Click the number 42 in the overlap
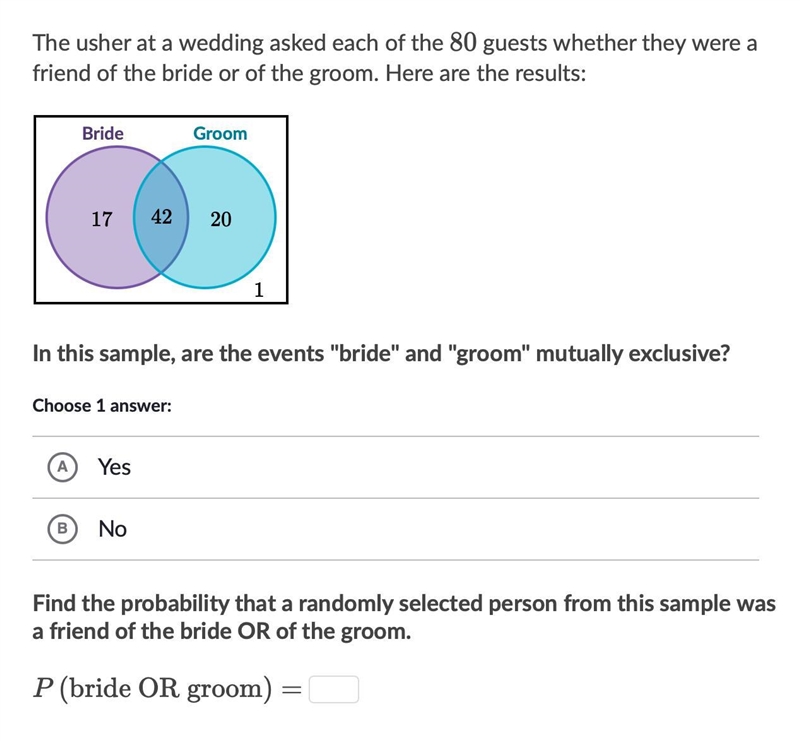 click(x=161, y=217)
